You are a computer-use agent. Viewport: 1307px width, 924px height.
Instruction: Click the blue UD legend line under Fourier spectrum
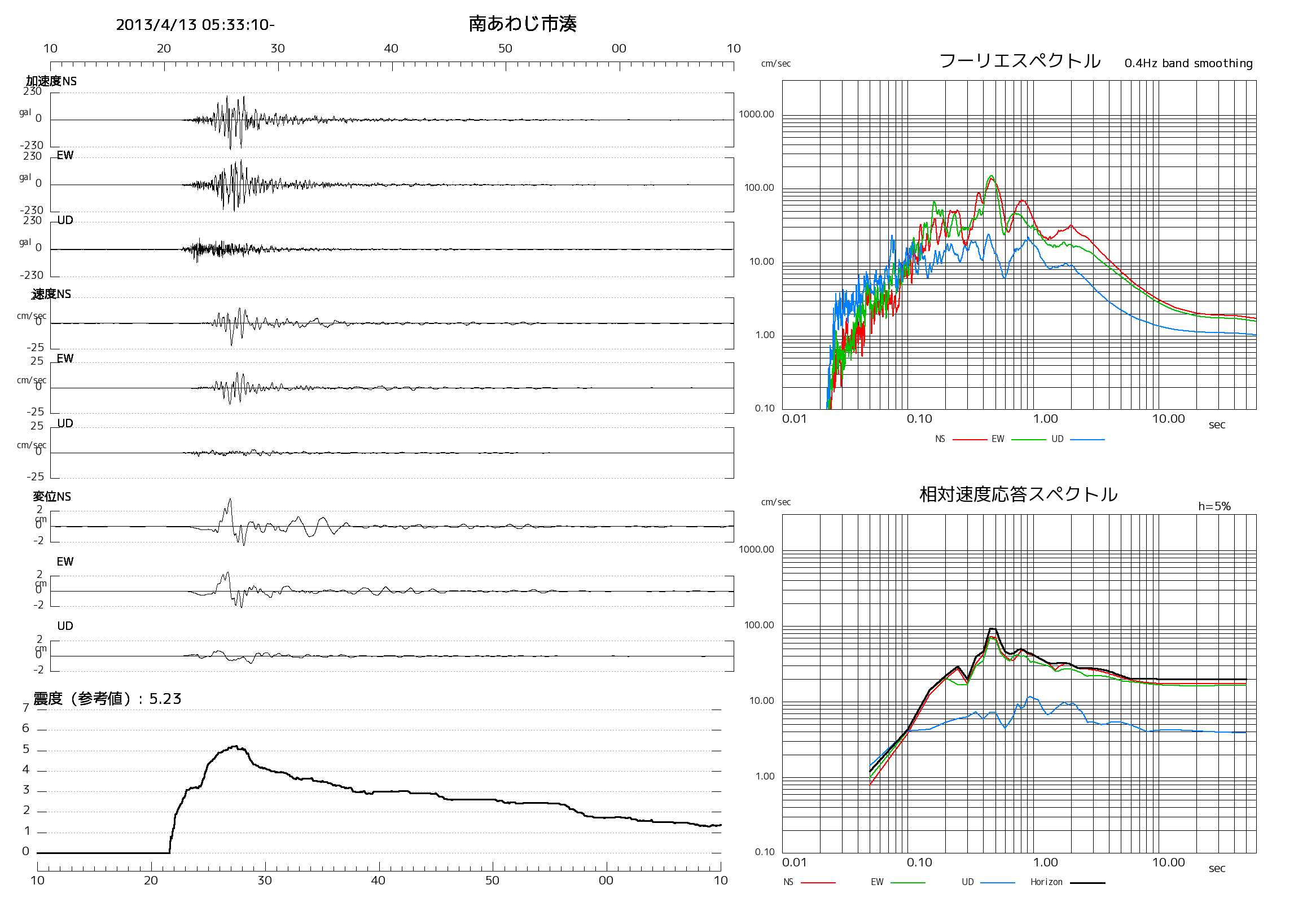pyautogui.click(x=1087, y=440)
